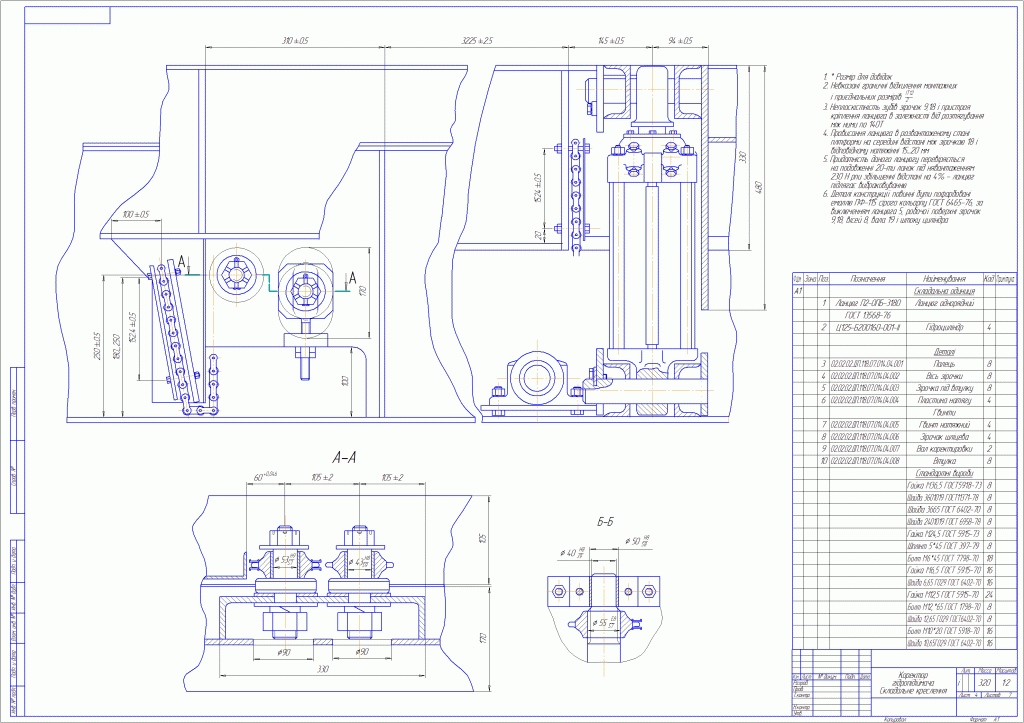Click the "Коректор гідропідйомача" title block text

coord(912,679)
